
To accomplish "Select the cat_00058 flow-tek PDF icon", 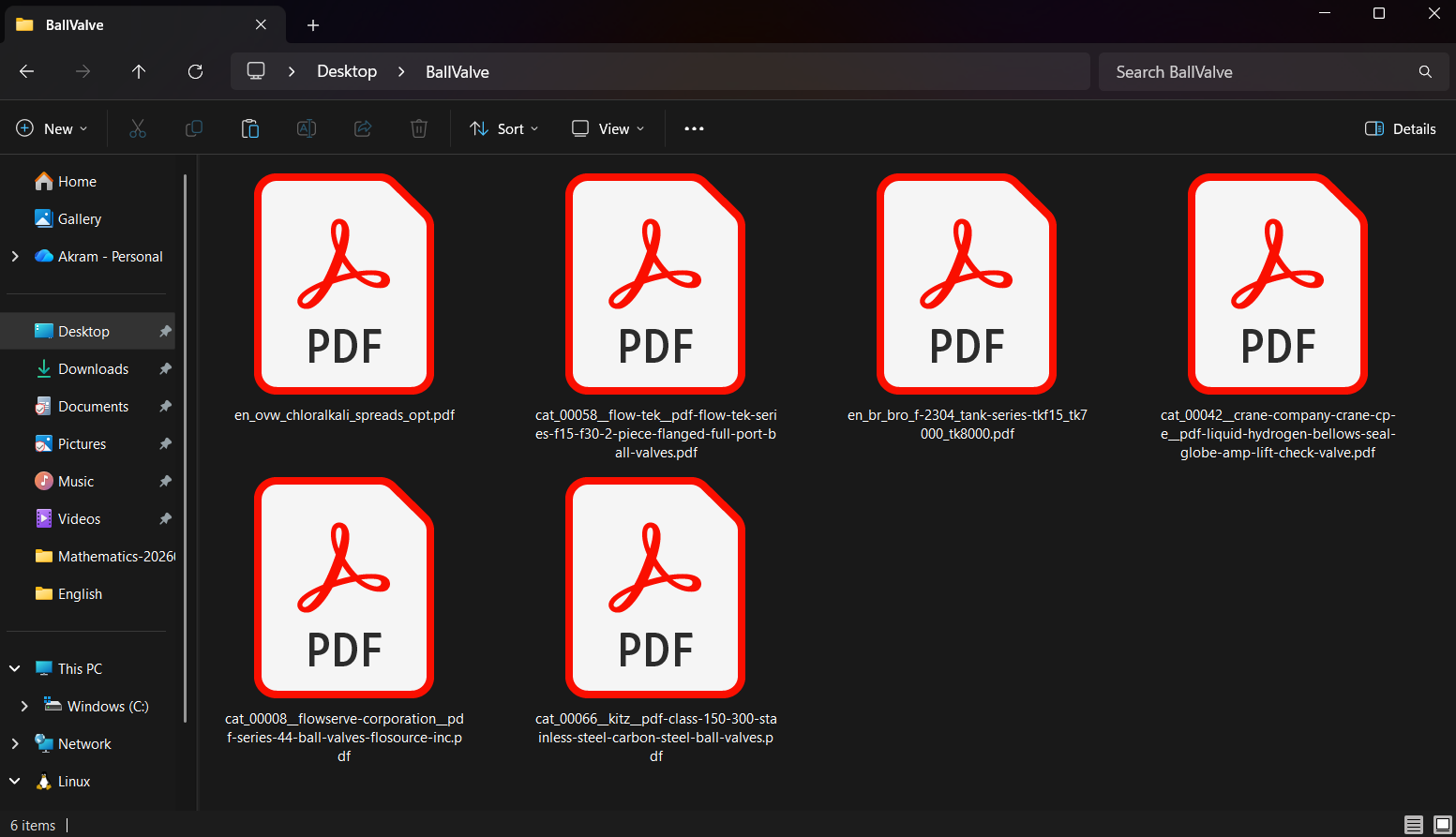I will pyautogui.click(x=655, y=284).
